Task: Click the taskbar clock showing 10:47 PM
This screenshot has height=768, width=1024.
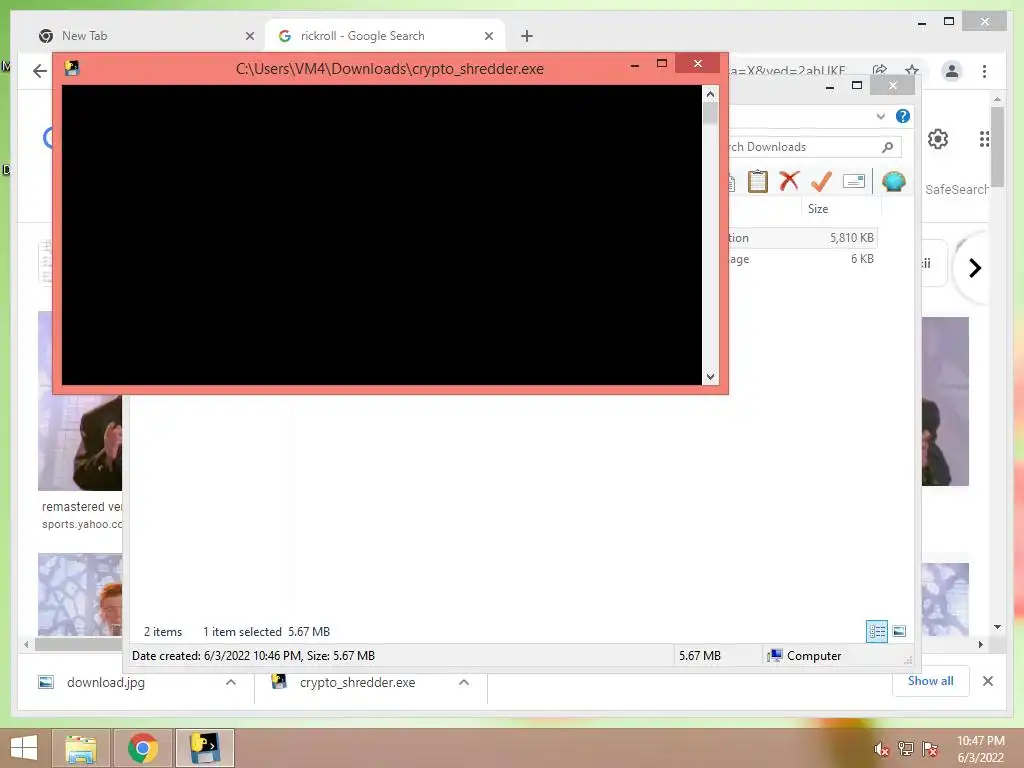Action: [980, 749]
